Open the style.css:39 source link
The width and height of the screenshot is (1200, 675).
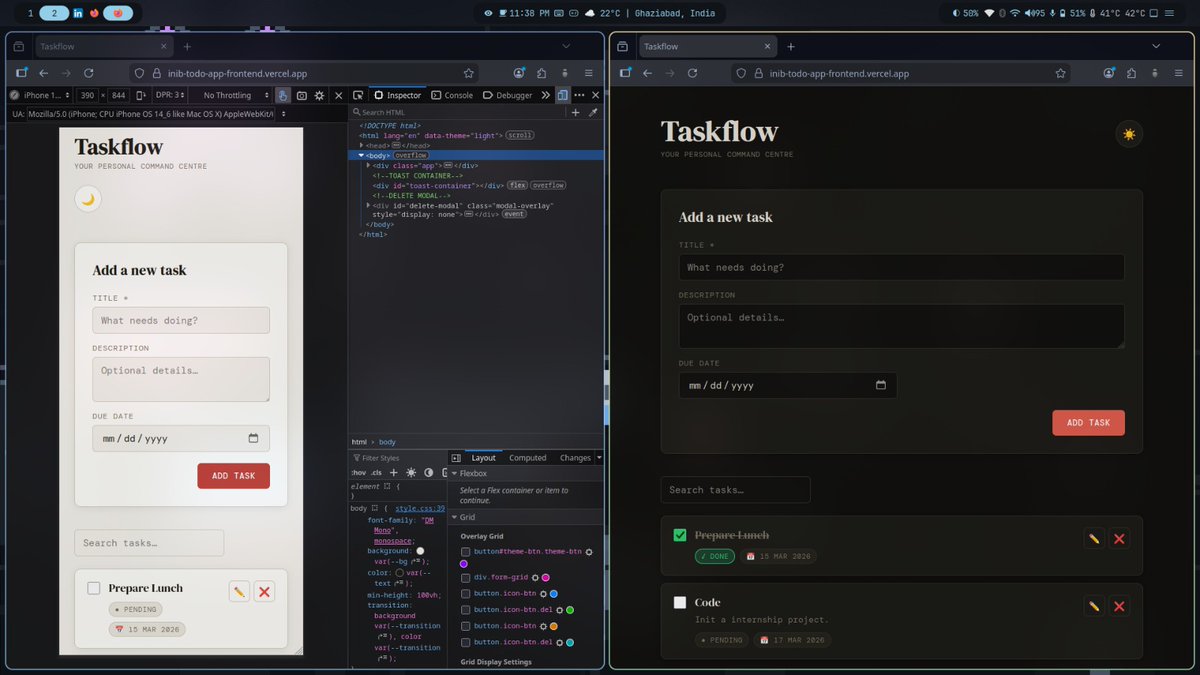point(420,508)
